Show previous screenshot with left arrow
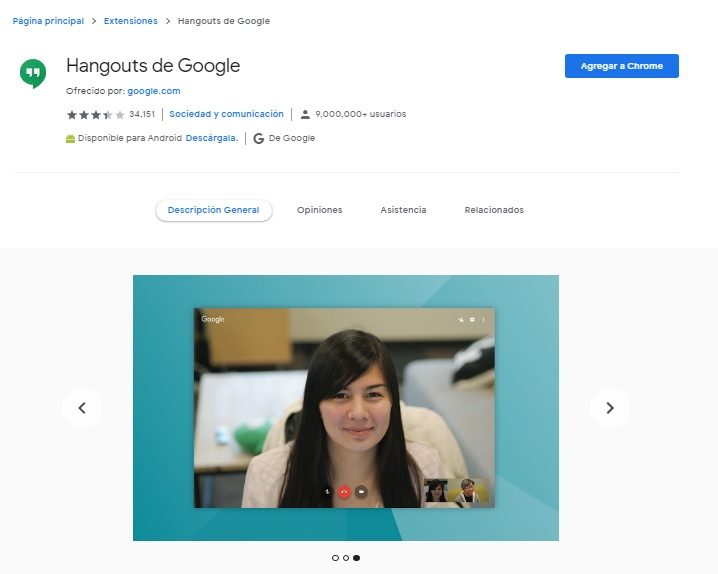The image size is (718, 574). coord(82,408)
